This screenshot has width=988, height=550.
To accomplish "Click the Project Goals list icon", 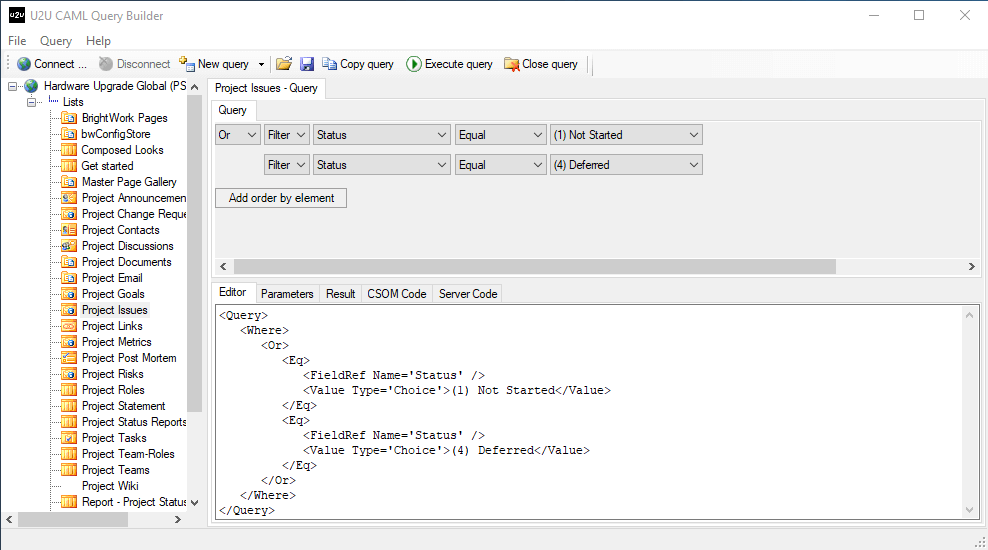I will tap(69, 294).
